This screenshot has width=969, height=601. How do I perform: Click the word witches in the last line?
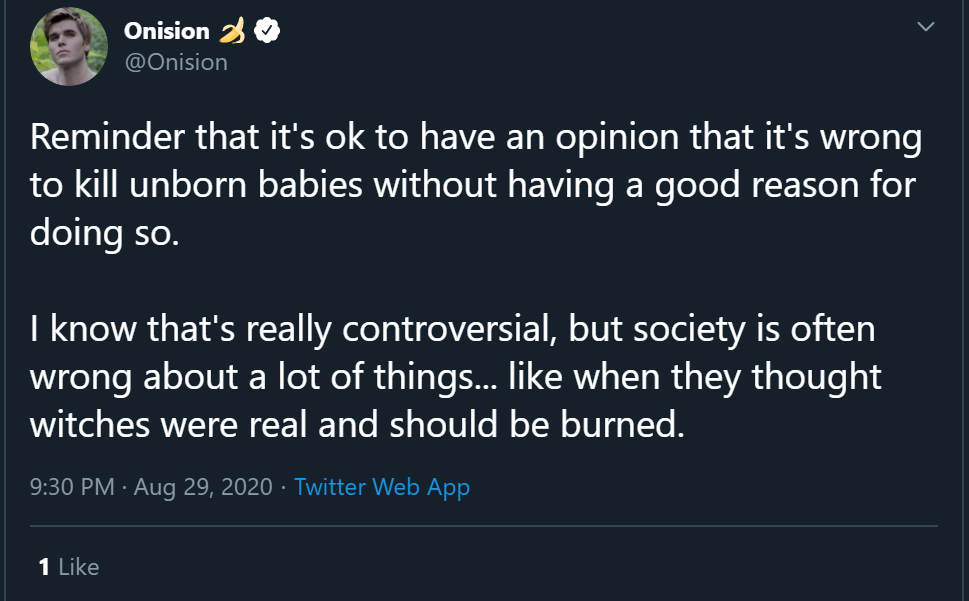point(90,425)
